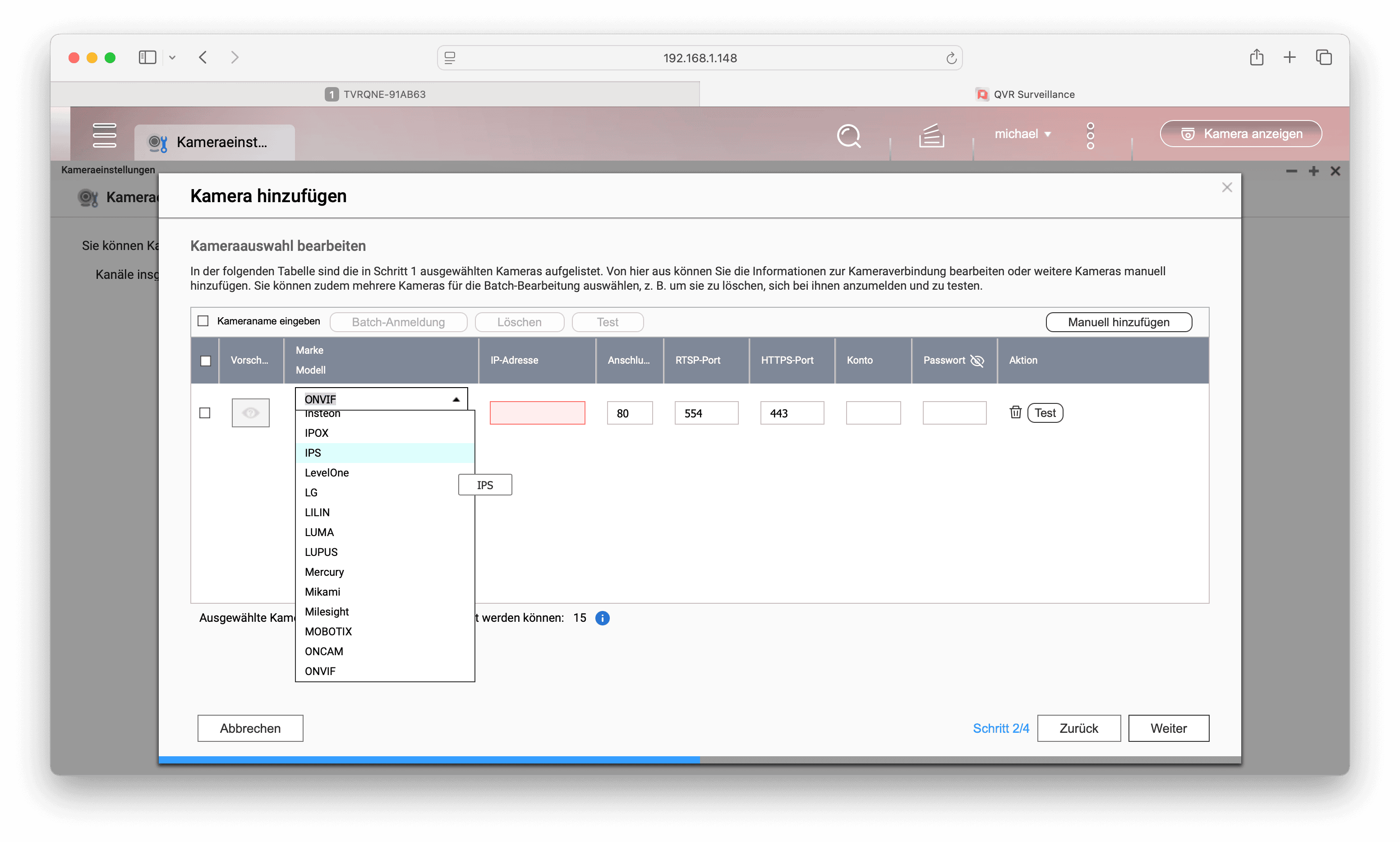
Task: Open the michael user dropdown
Action: pos(1022,134)
